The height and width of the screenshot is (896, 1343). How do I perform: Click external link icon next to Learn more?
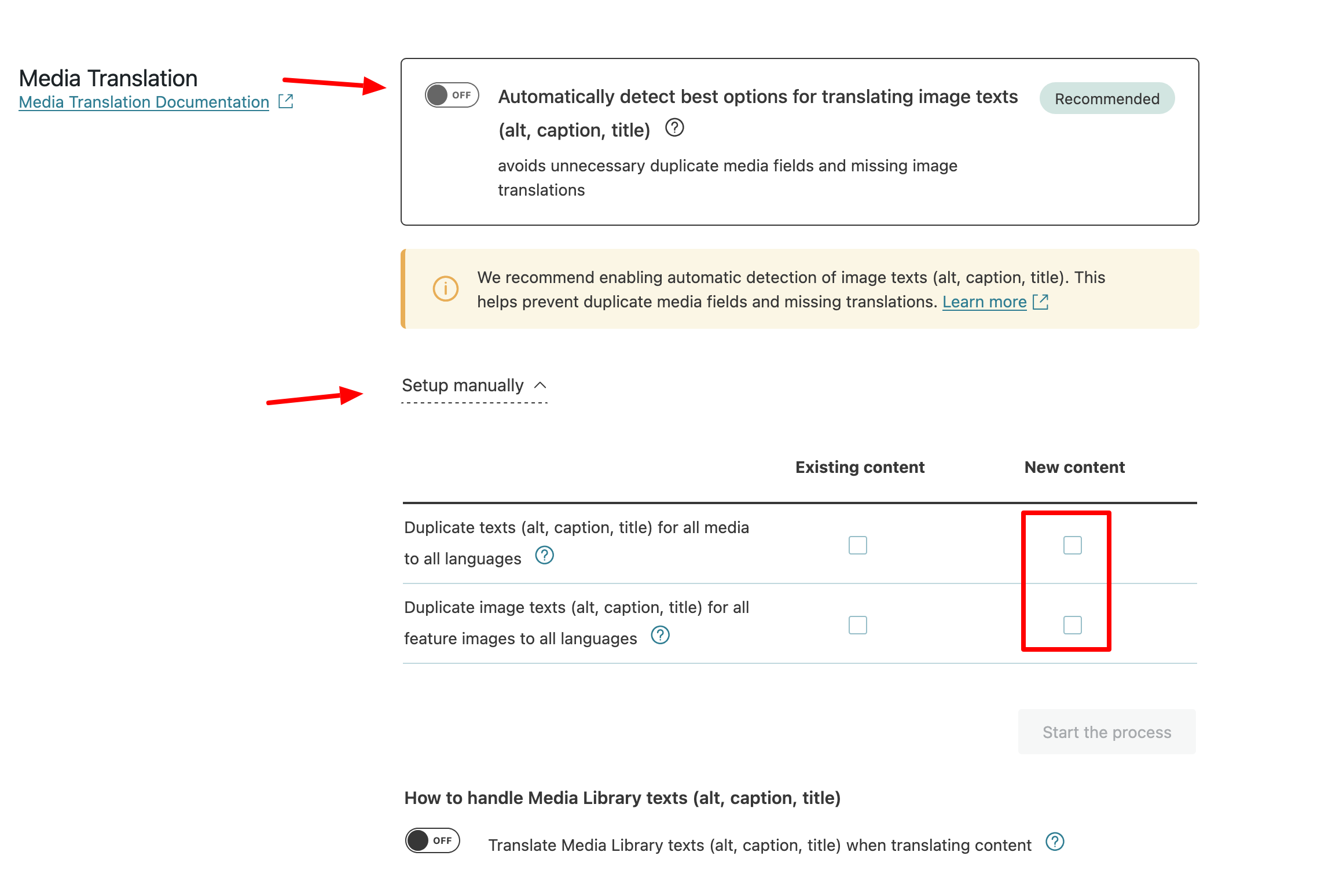coord(1041,302)
